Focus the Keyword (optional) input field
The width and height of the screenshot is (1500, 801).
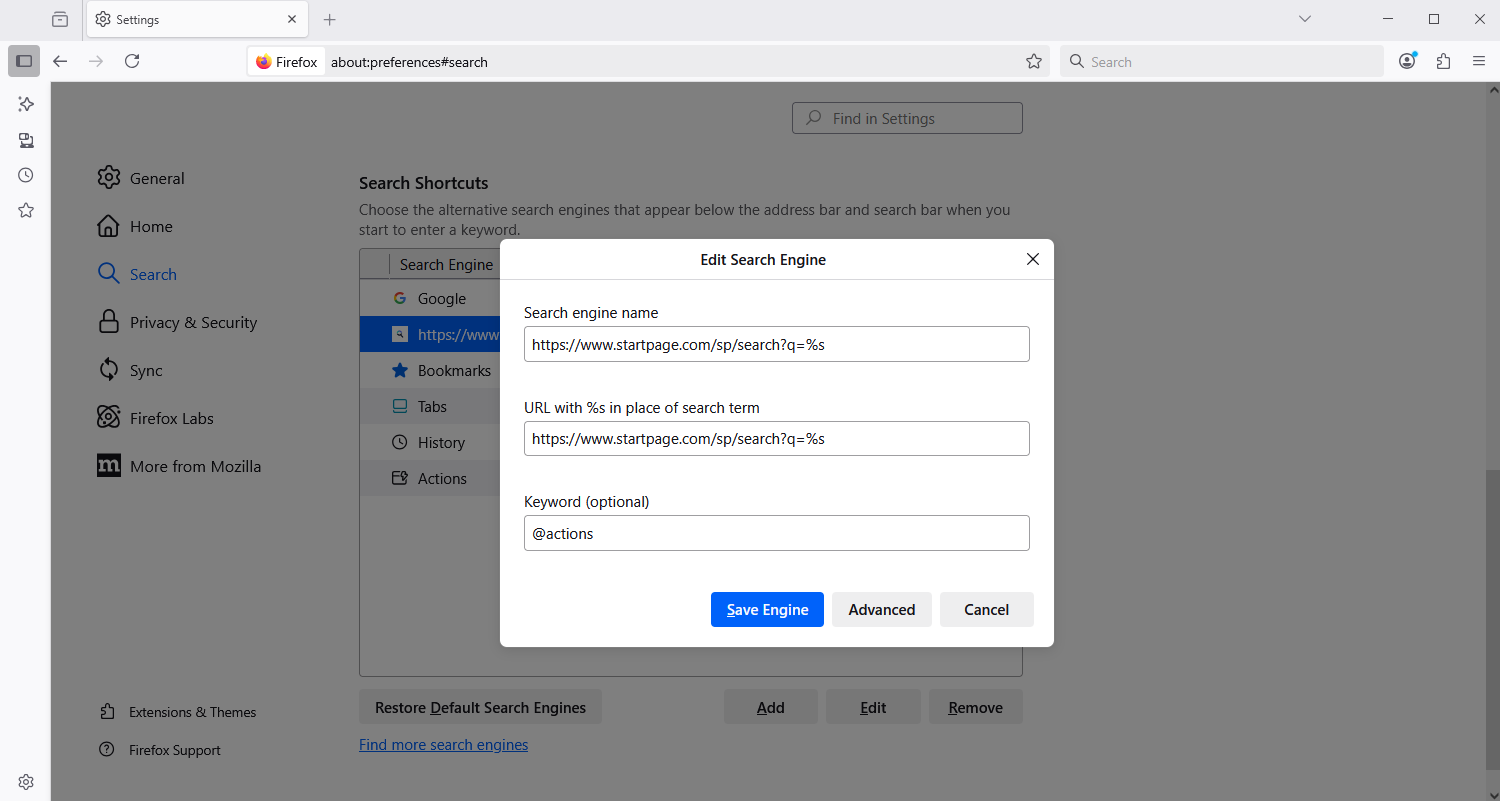point(776,533)
